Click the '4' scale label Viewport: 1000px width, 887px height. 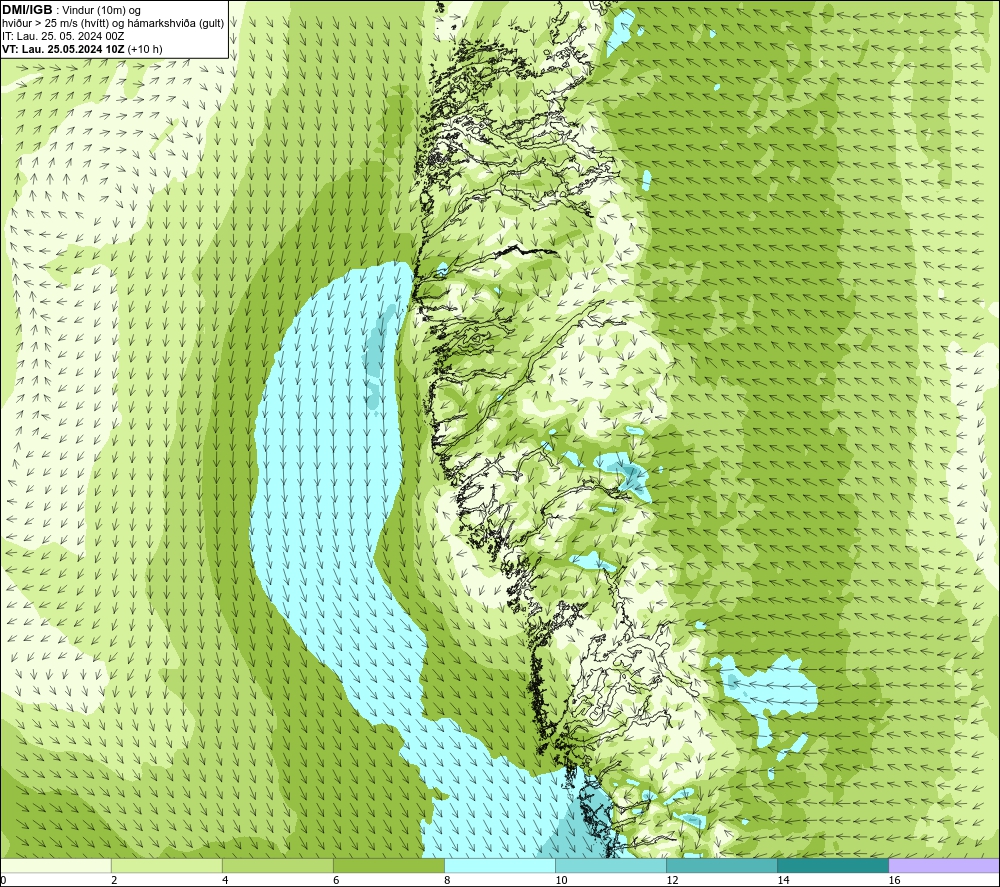coord(225,881)
